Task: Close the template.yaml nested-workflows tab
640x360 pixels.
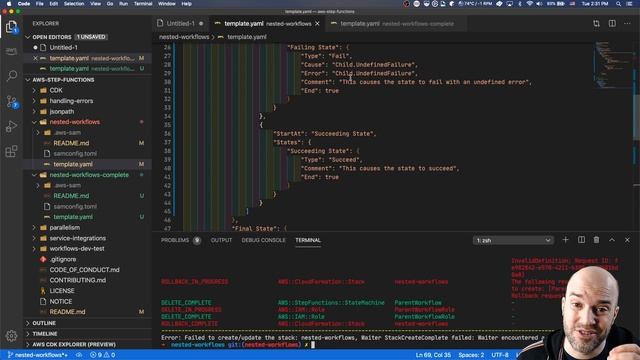Action: click(317, 24)
